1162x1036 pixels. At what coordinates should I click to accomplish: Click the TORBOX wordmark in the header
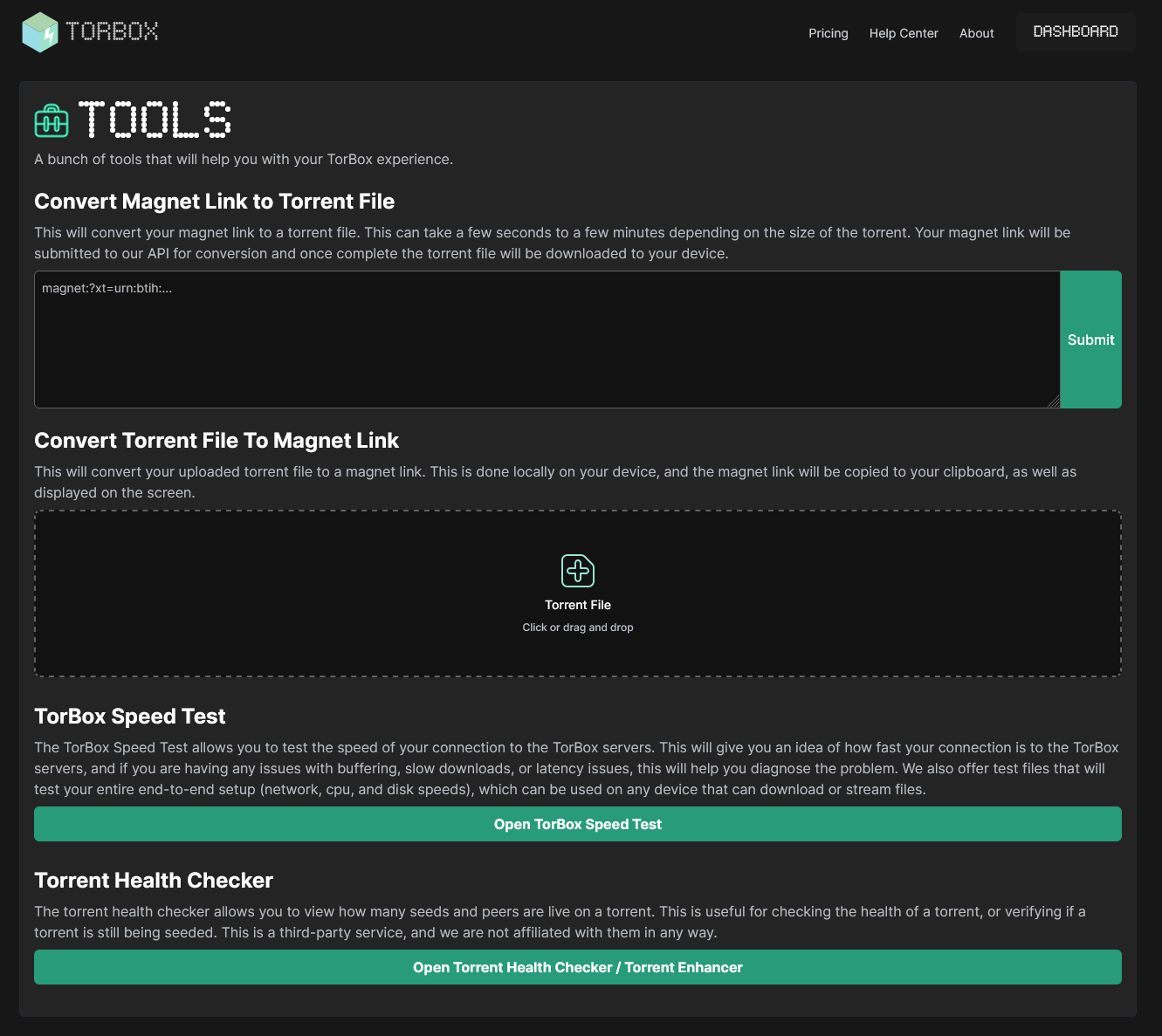[113, 31]
